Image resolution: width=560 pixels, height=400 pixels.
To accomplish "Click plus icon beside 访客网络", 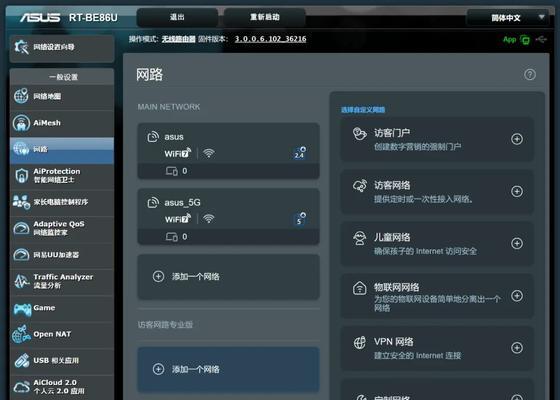I will [517, 191].
